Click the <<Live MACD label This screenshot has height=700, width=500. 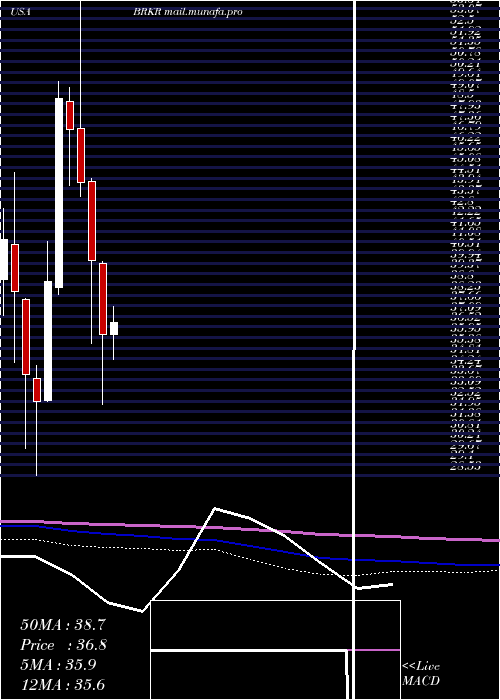(x=421, y=674)
